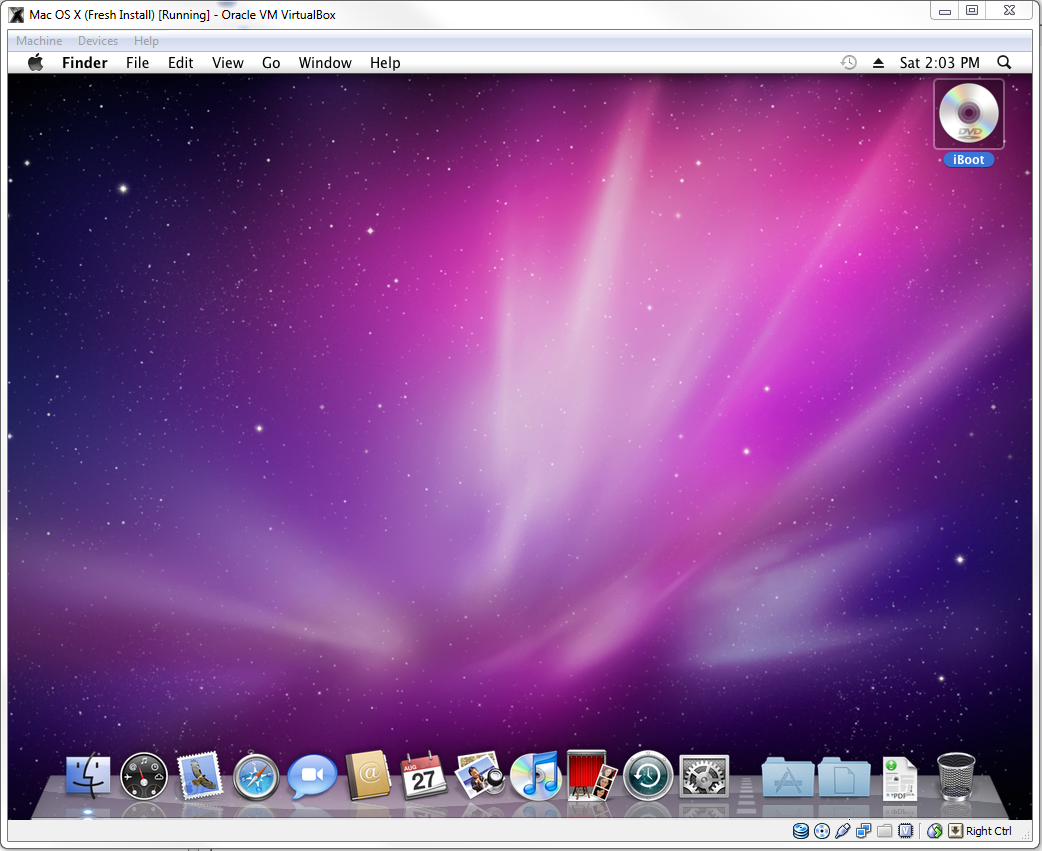Click the Time Machine menu bar status icon
The image size is (1042, 851).
(x=848, y=62)
